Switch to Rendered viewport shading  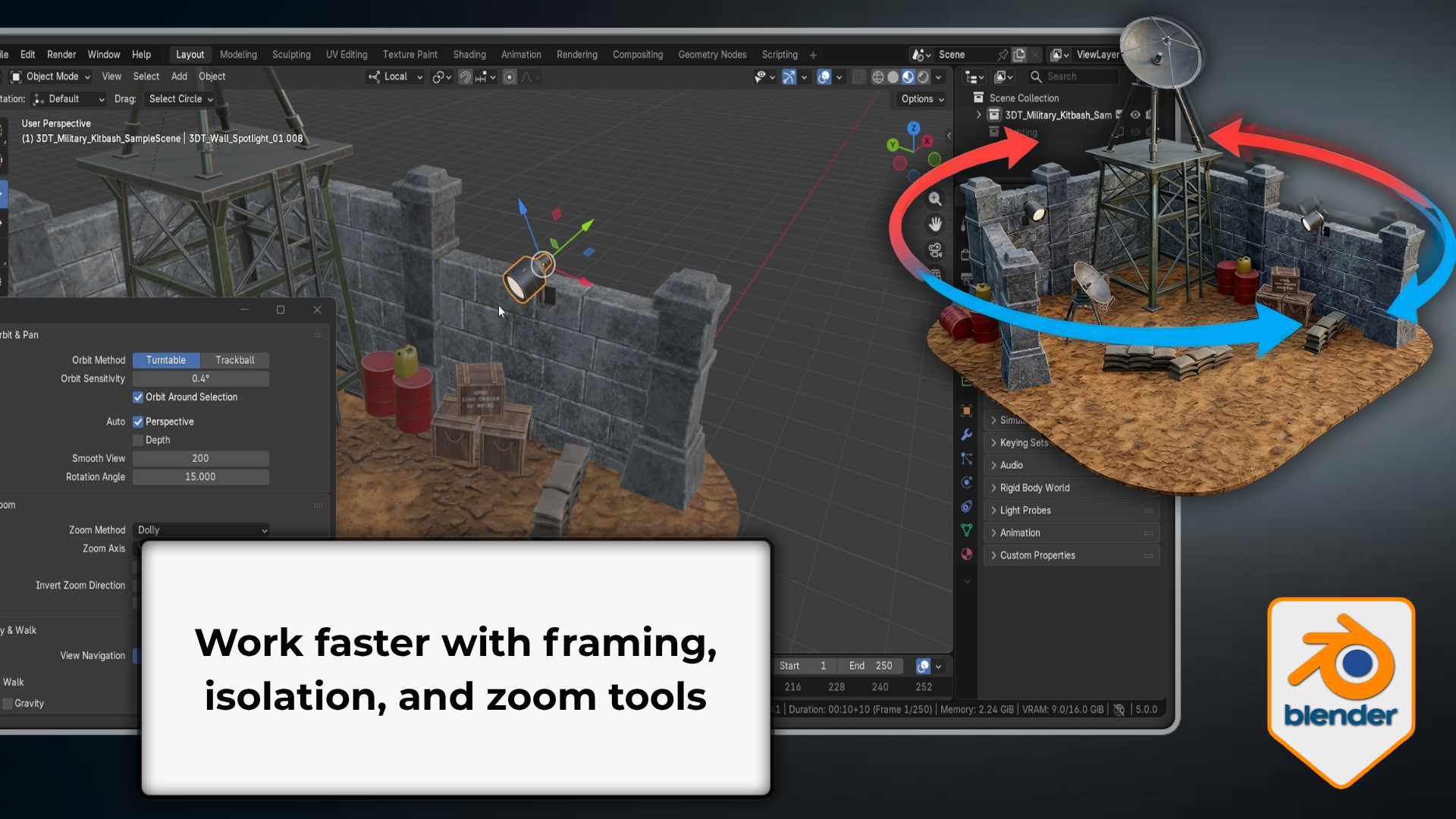click(x=924, y=77)
